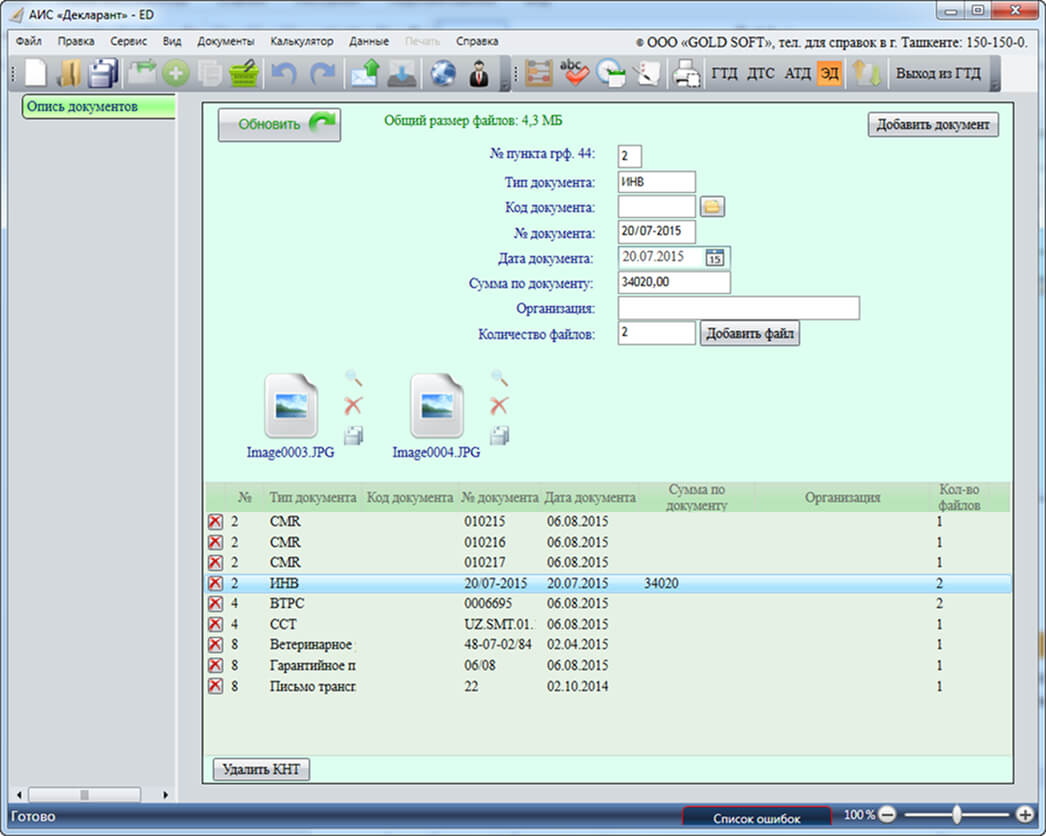Click the man in suit icon
This screenshot has width=1046, height=836.
pos(479,73)
